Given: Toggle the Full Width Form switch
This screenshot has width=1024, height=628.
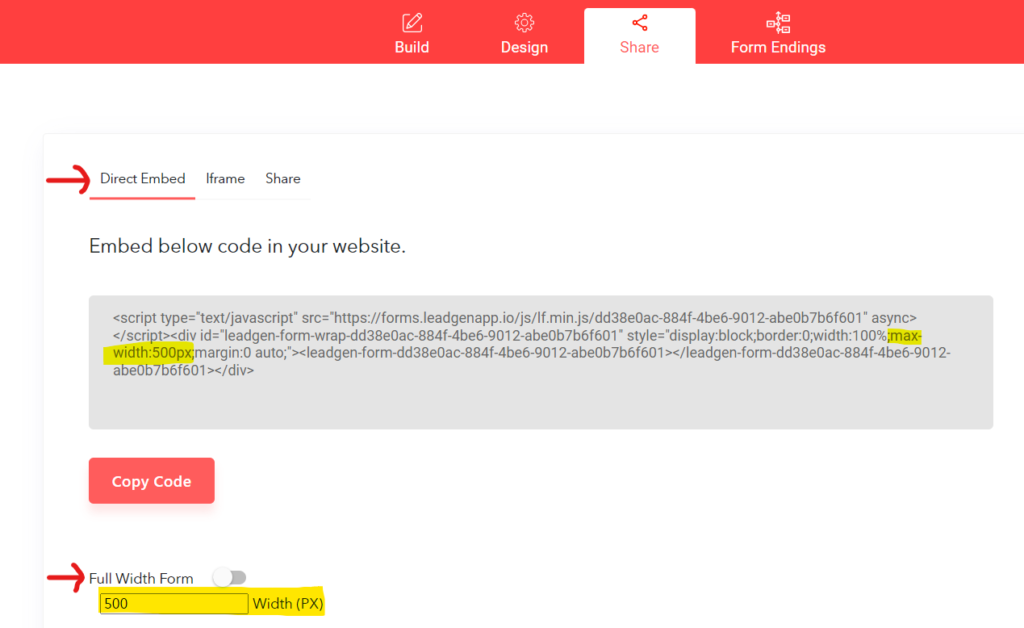Looking at the screenshot, I should click(229, 578).
